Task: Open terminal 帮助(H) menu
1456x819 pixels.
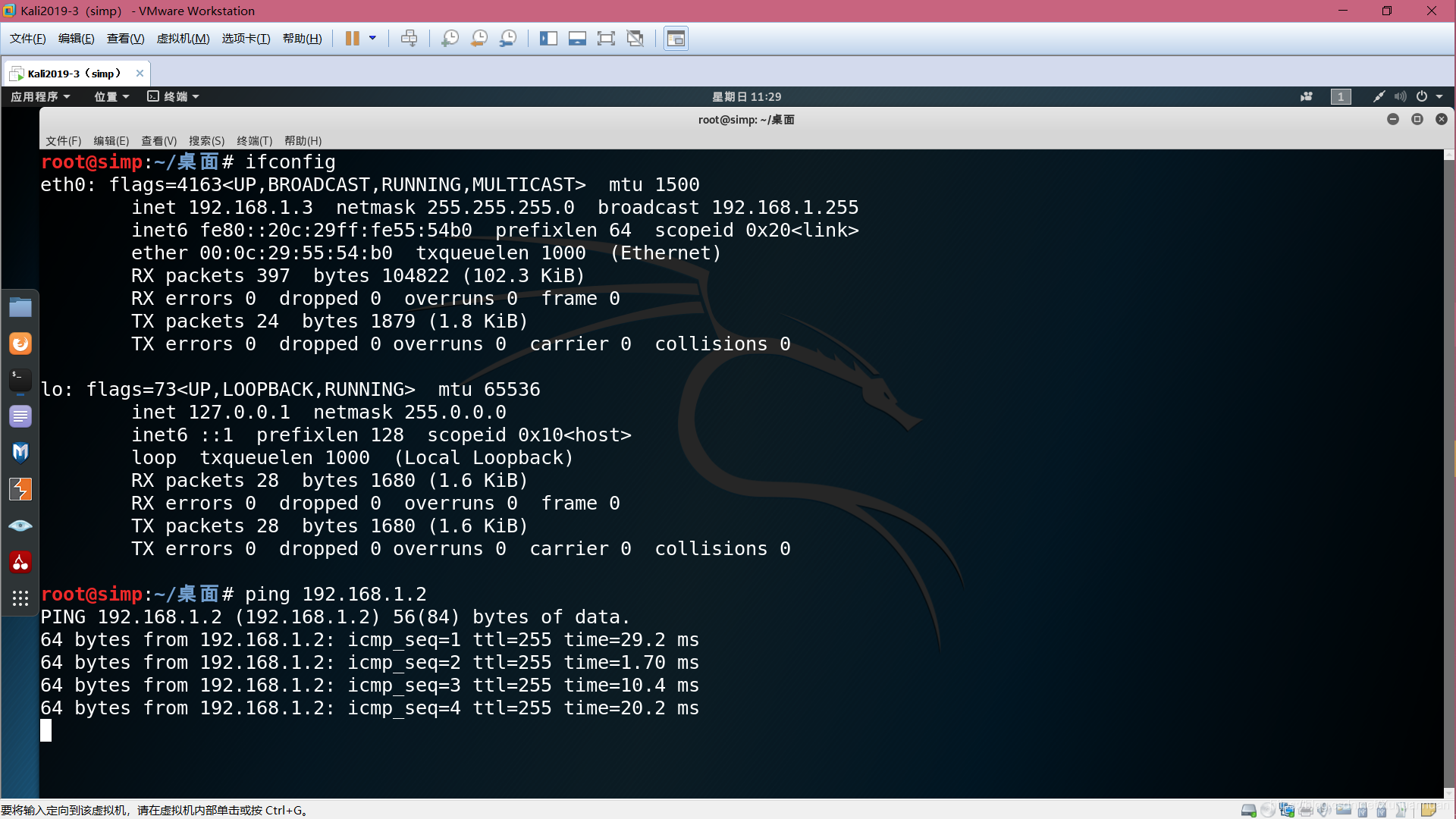Action: point(303,141)
